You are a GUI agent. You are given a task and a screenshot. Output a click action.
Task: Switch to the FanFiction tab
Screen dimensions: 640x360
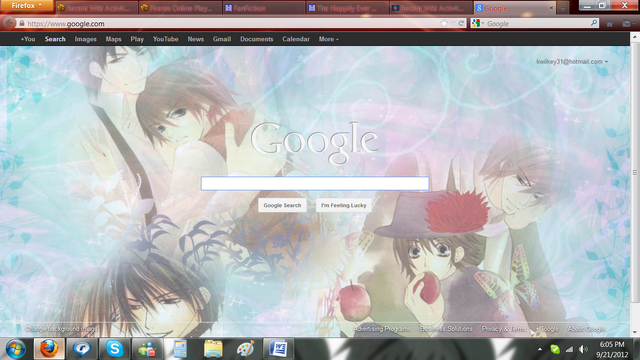click(x=263, y=8)
